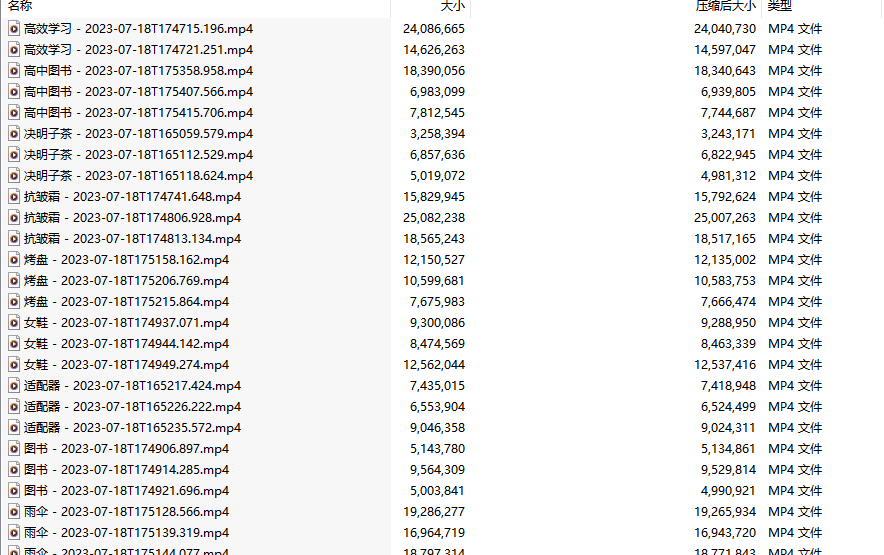Click the file icon of 高中图书 175358.958.mp4
Image resolution: width=884 pixels, height=555 pixels.
click(14, 71)
